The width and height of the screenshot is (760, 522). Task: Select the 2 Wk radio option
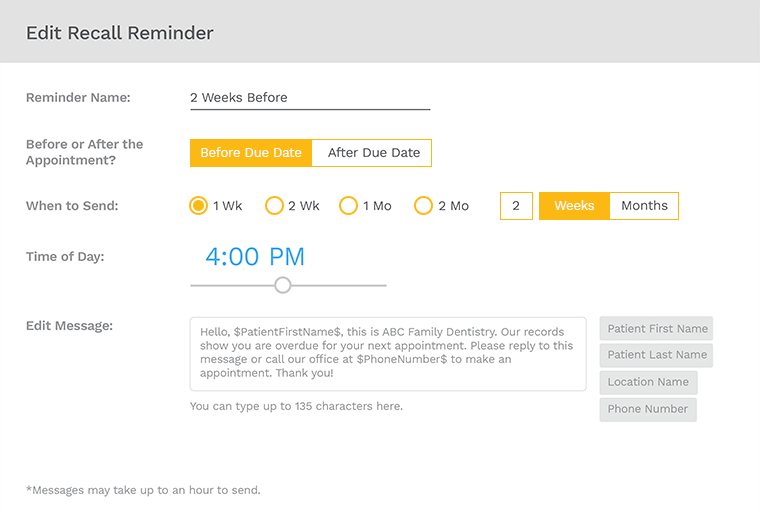[x=274, y=206]
